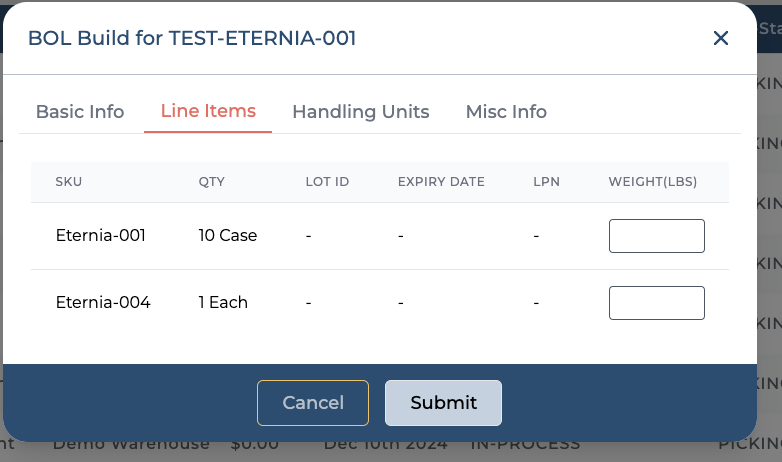The width and height of the screenshot is (782, 462).
Task: Open the Handling Units tab
Action: pyautogui.click(x=360, y=112)
